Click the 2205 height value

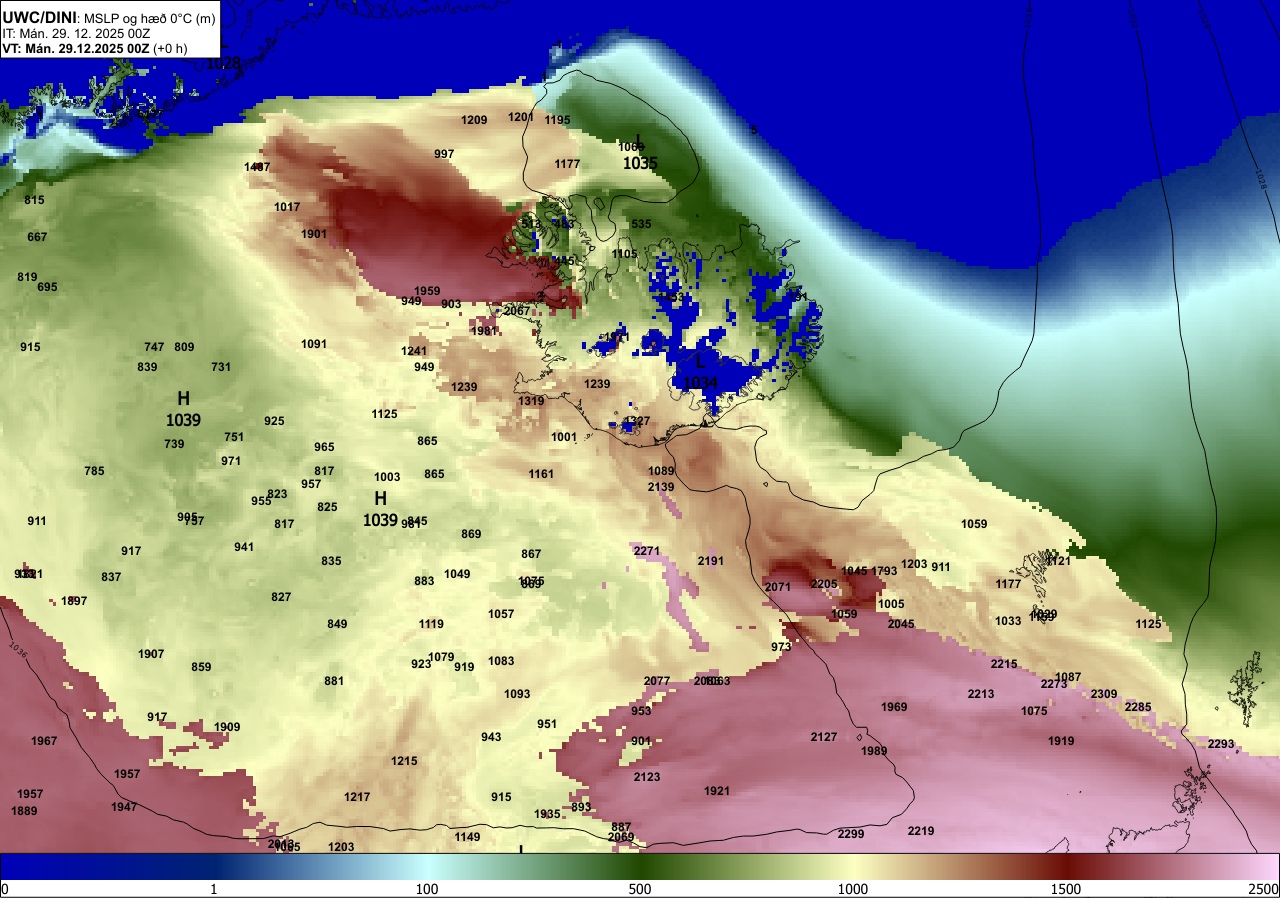tap(824, 584)
